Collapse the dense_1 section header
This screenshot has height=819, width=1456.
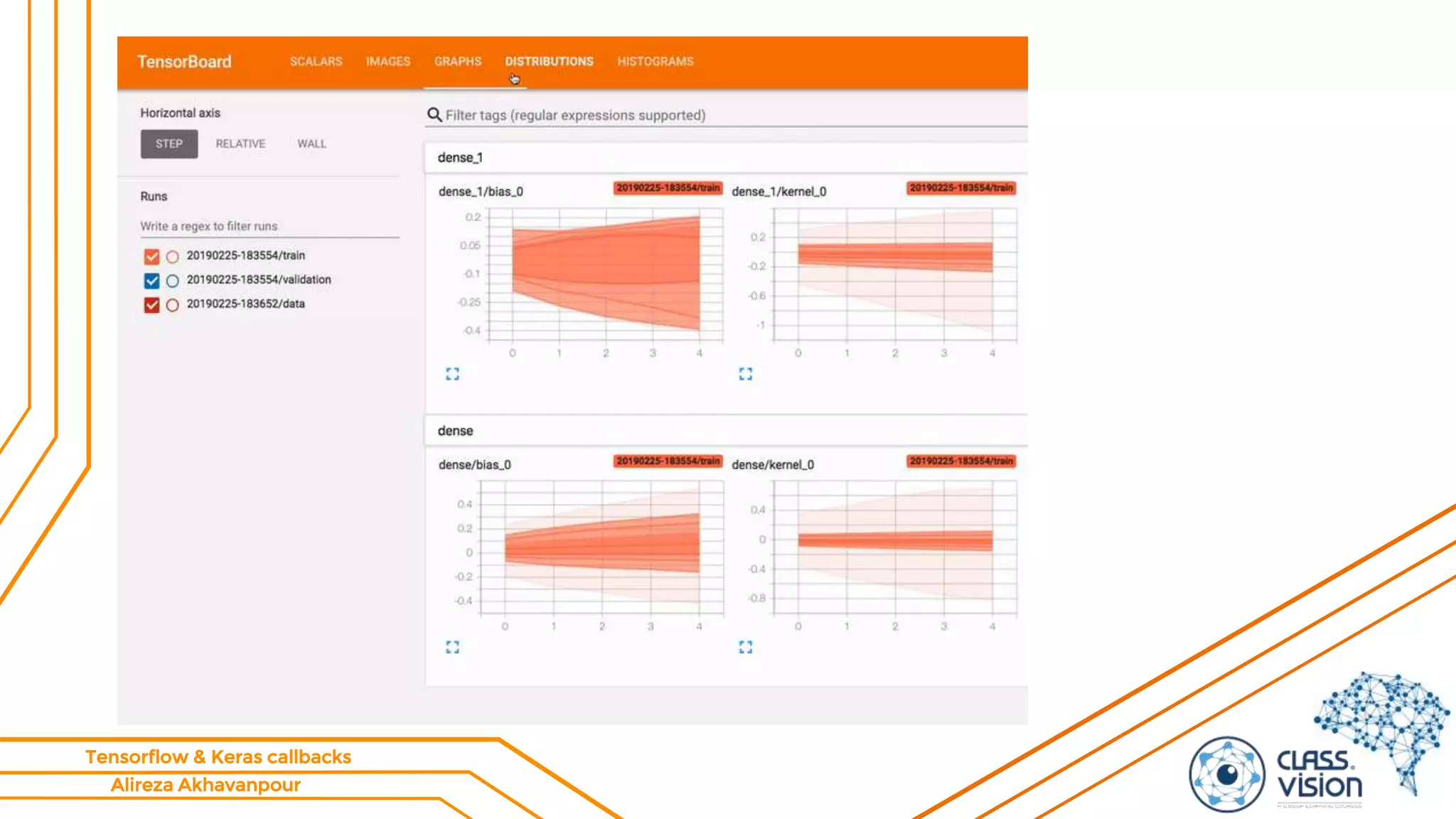pos(460,158)
